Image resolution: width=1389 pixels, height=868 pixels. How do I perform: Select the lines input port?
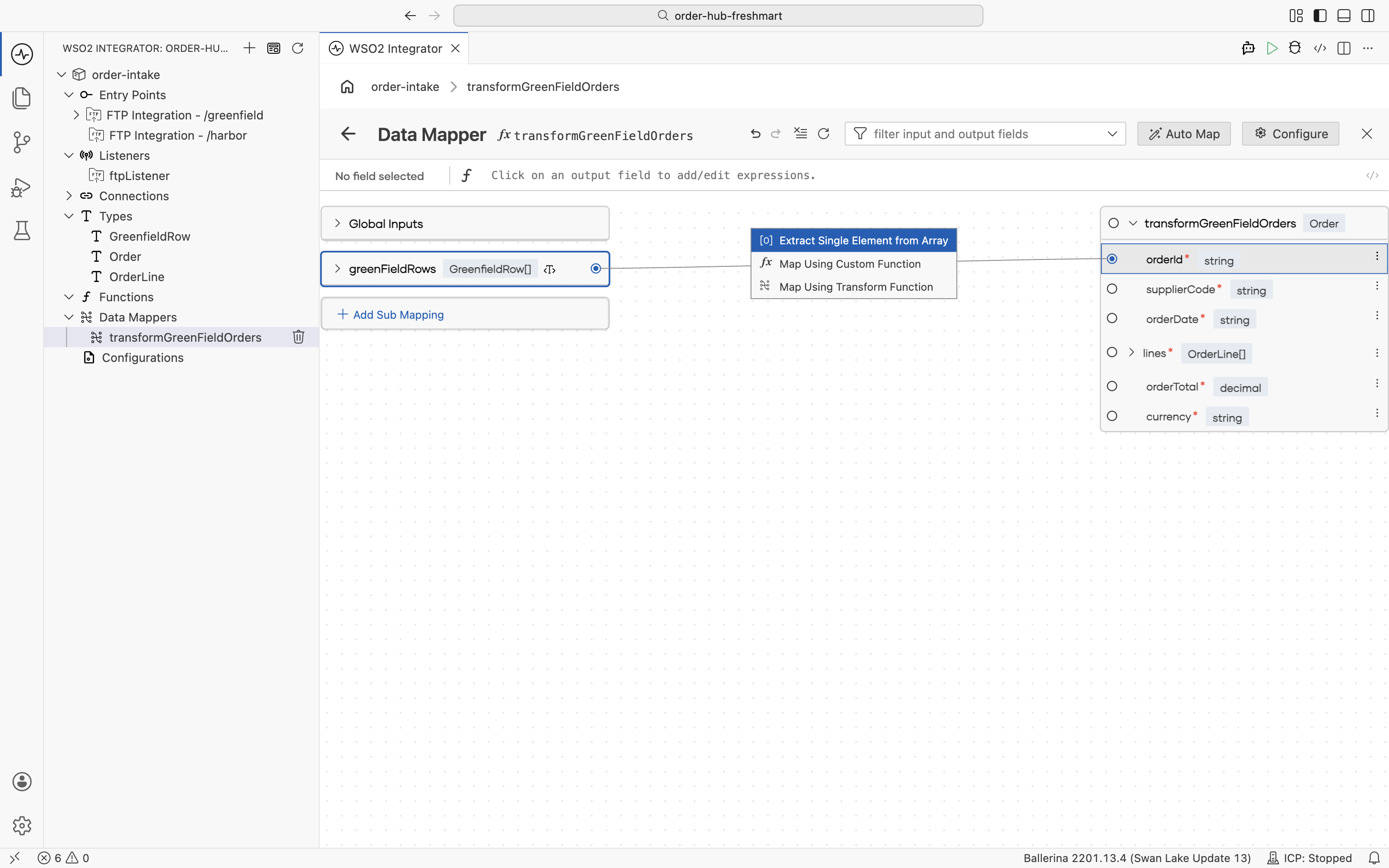tap(1112, 353)
